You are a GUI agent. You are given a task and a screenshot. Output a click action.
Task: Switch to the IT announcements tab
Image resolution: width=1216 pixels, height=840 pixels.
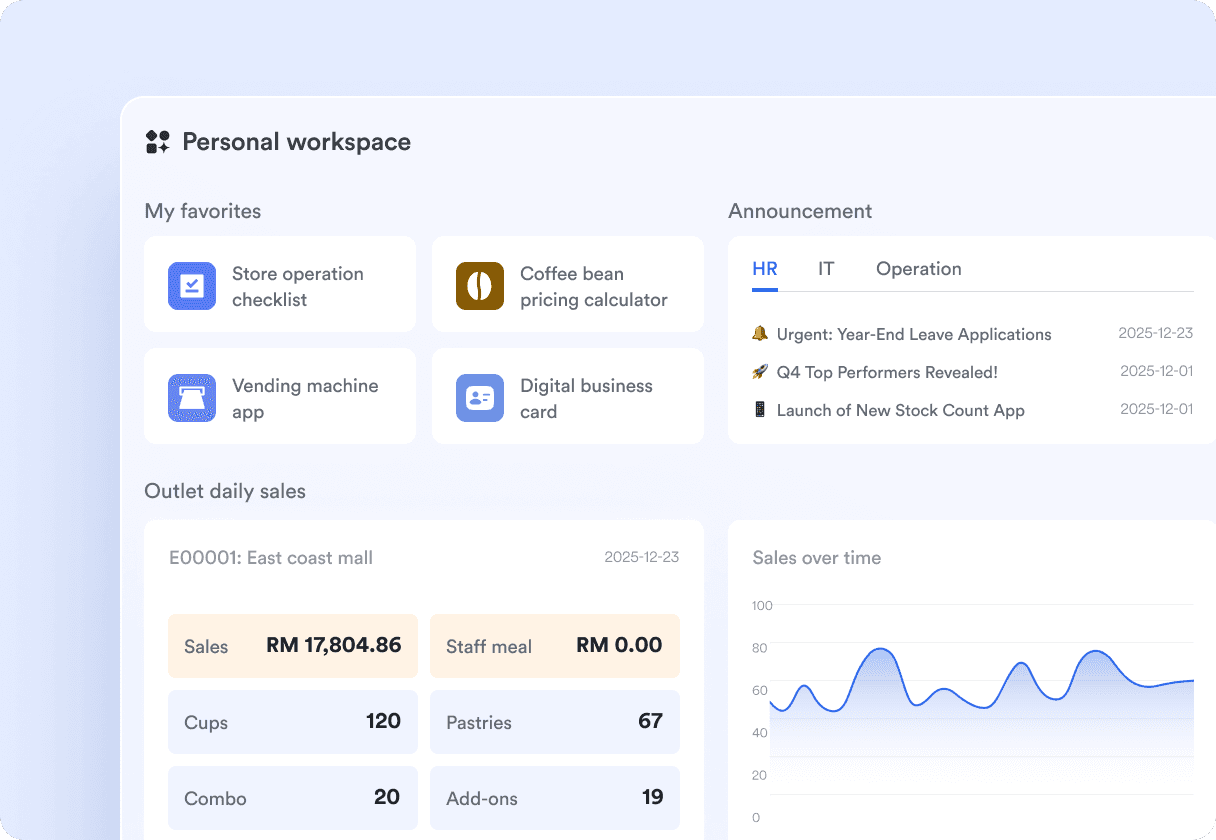point(826,268)
